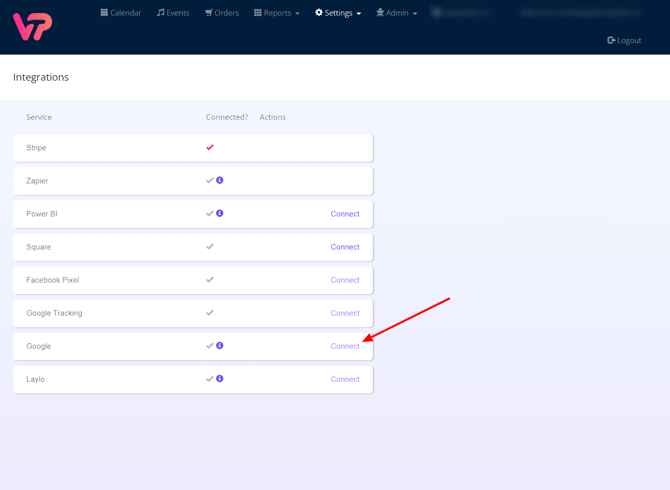Connect the Power BI integration
Viewport: 670px width, 490px height.
(x=345, y=214)
